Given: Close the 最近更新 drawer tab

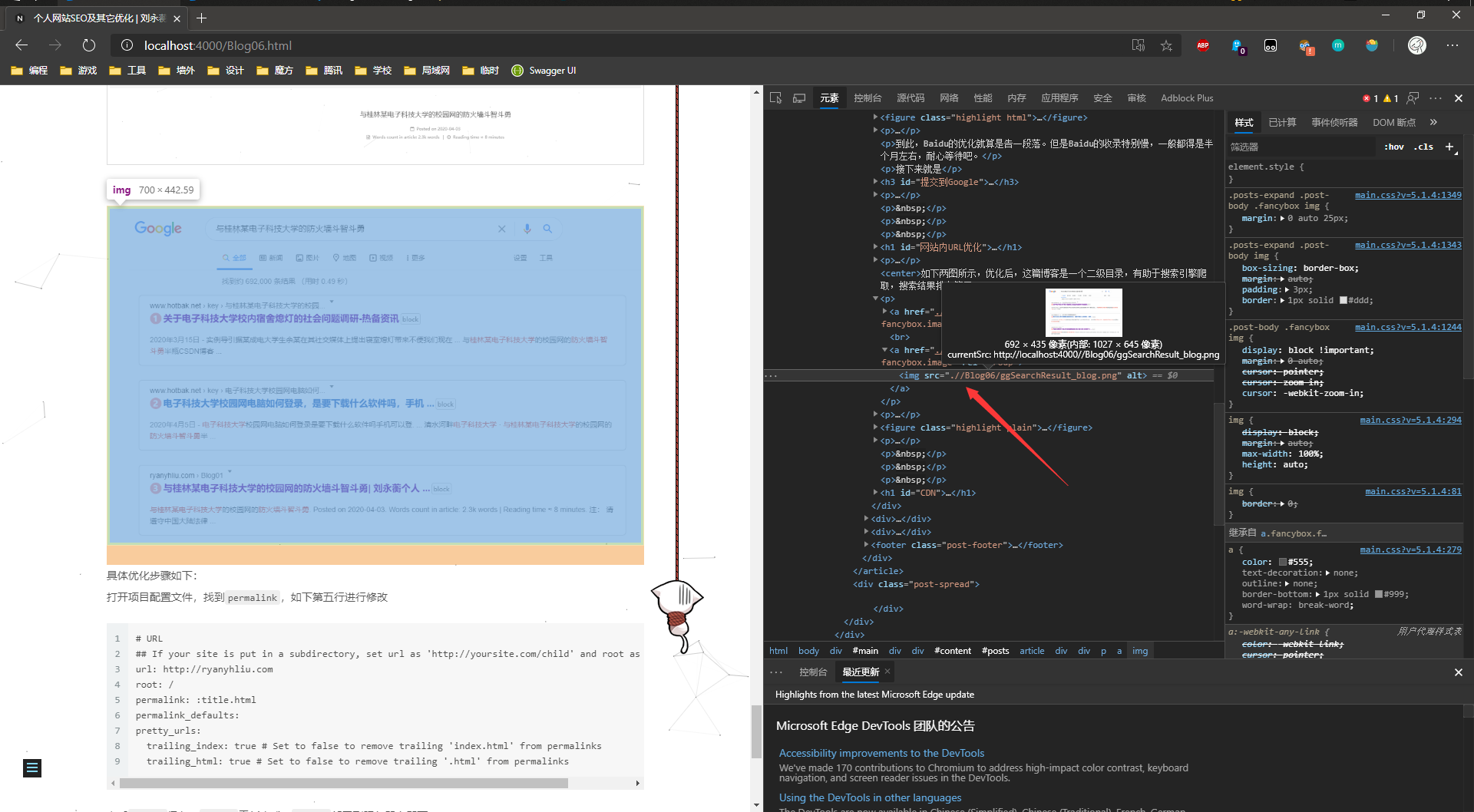Looking at the screenshot, I should tap(887, 672).
